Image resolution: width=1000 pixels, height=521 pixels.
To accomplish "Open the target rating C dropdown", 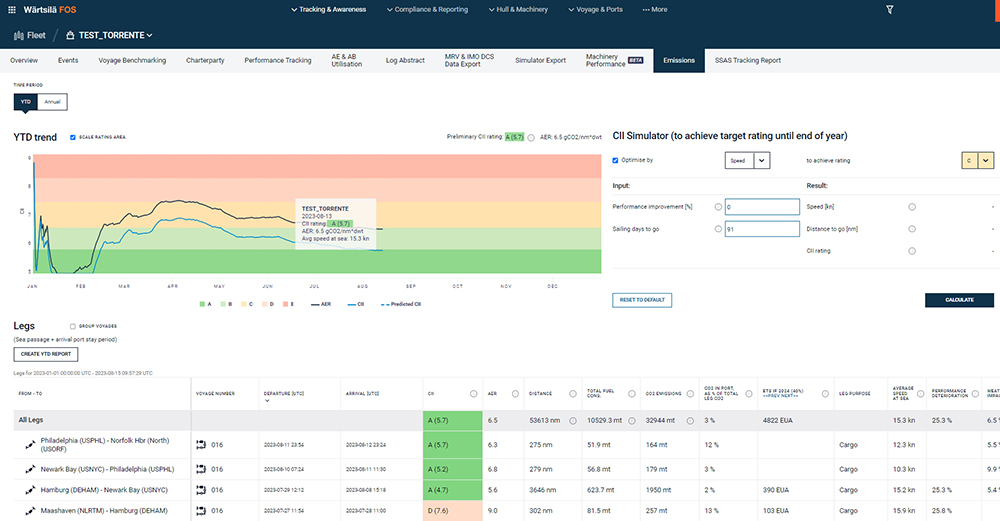I will tap(987, 160).
